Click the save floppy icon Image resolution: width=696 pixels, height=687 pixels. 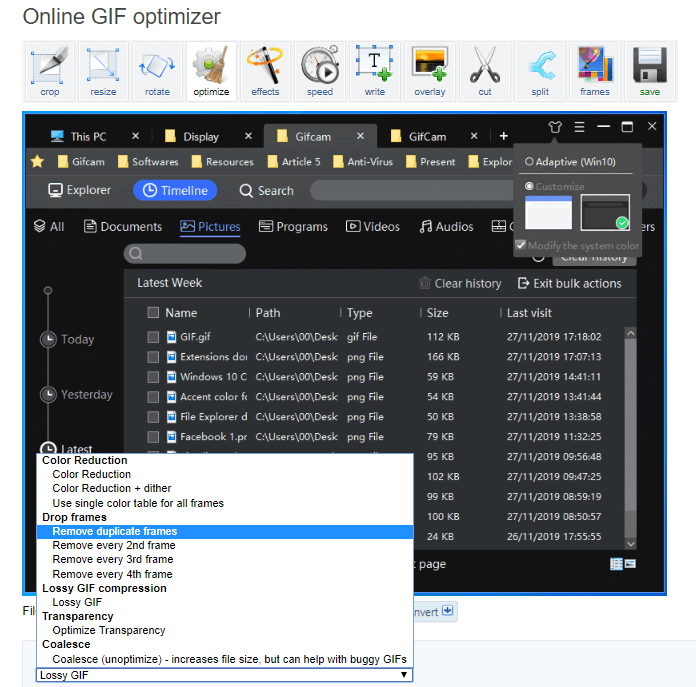(650, 65)
